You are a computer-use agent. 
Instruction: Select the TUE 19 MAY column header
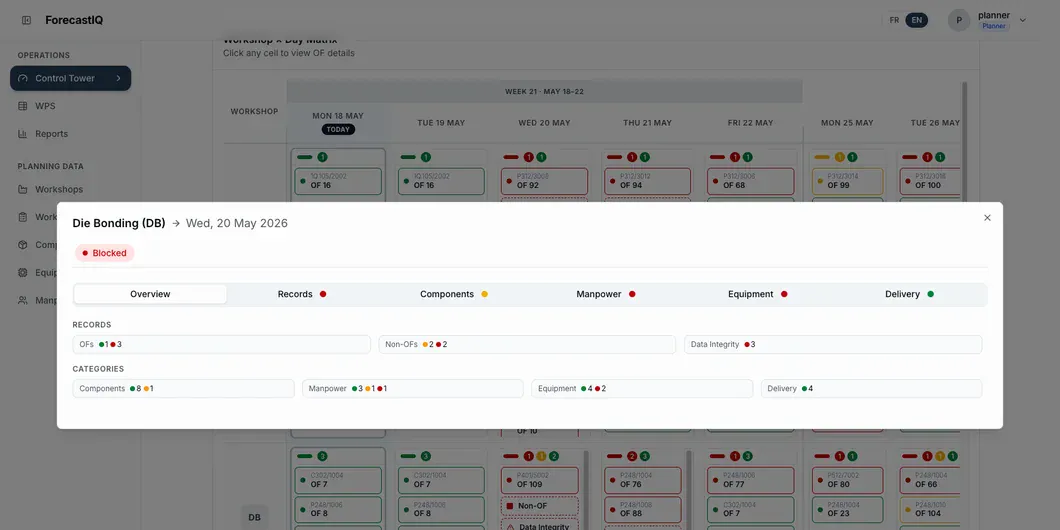coord(441,123)
